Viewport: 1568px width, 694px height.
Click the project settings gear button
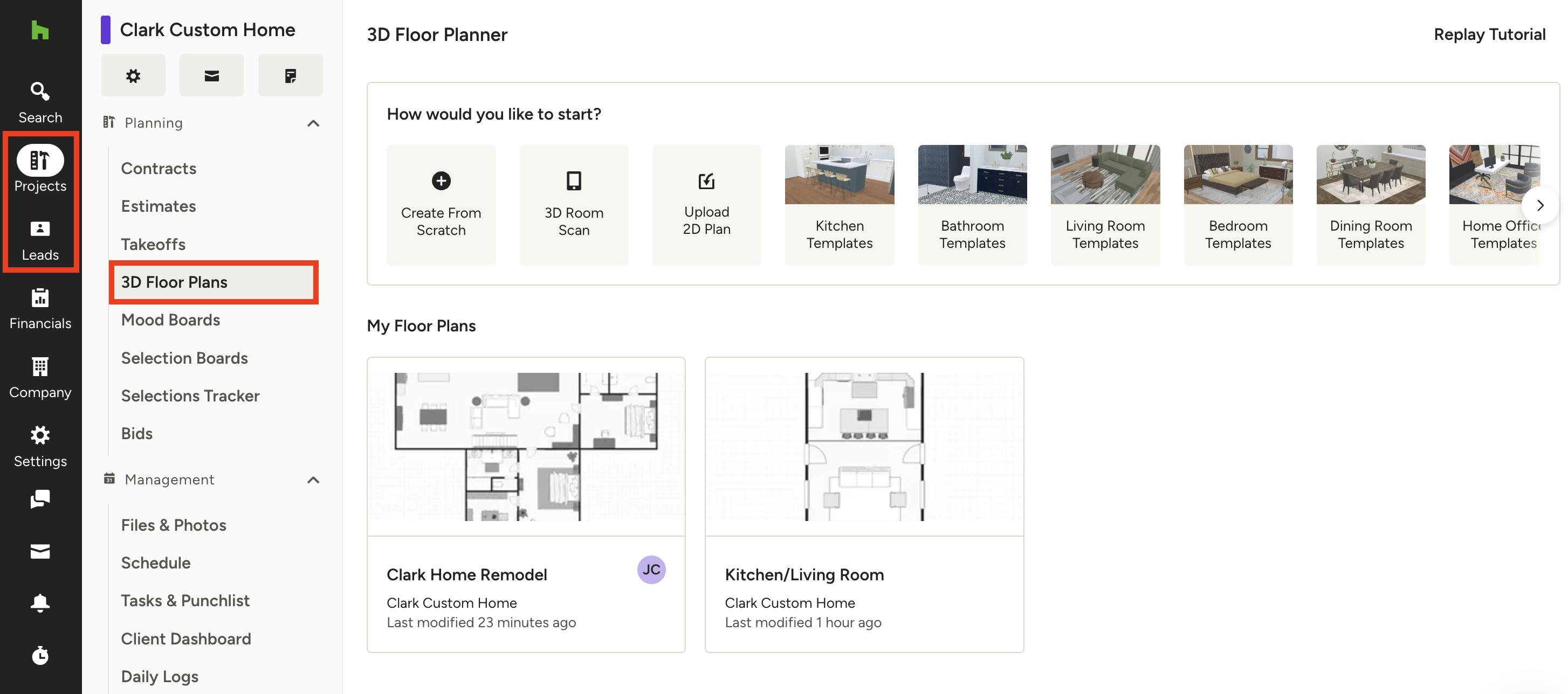point(133,75)
